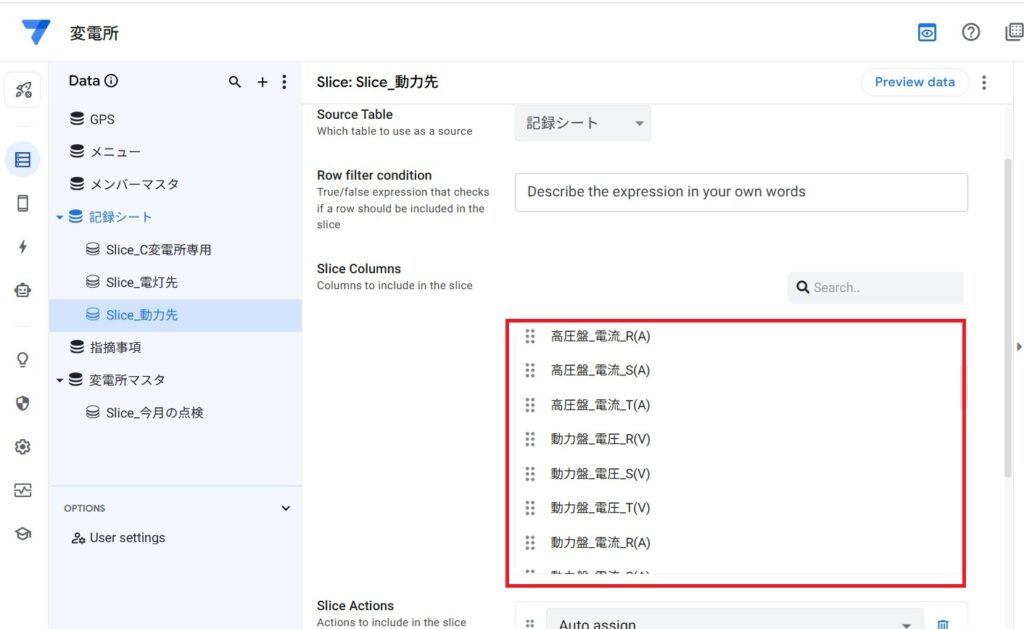
Task: Click the rocket icon in left sidebar
Action: tap(23, 90)
